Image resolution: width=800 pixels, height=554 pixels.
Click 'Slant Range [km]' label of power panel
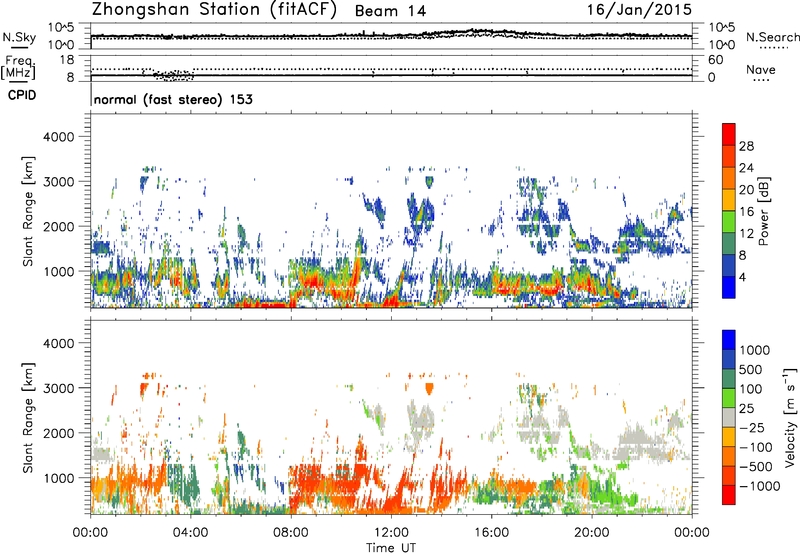28,211
